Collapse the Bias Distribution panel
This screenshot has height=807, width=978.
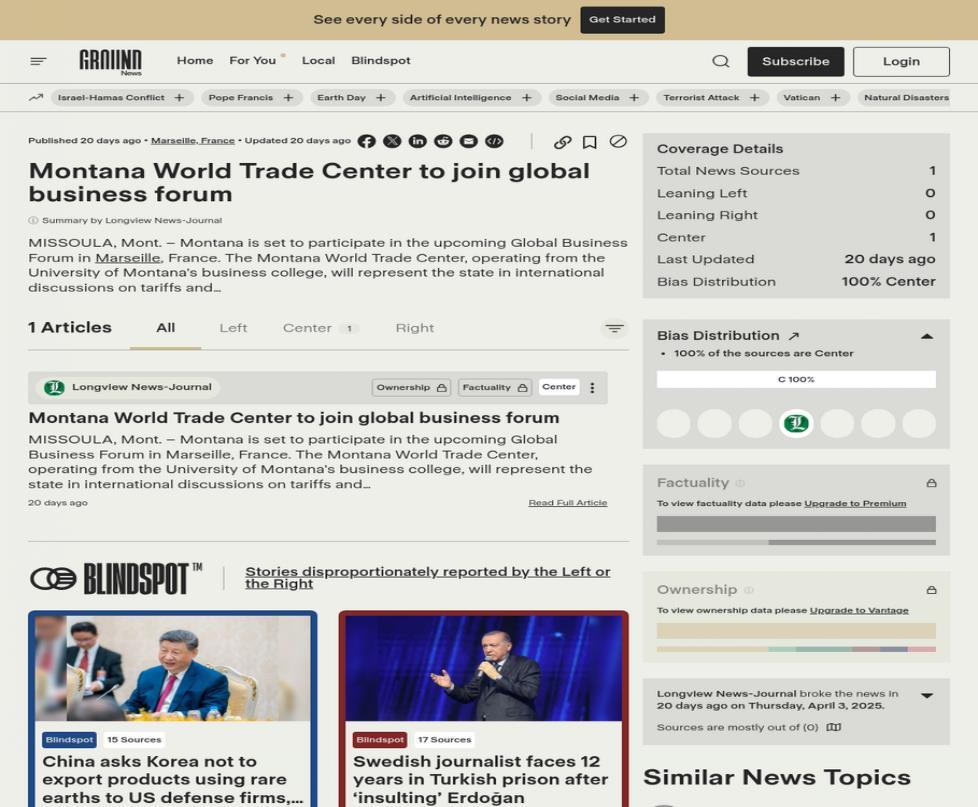927,336
